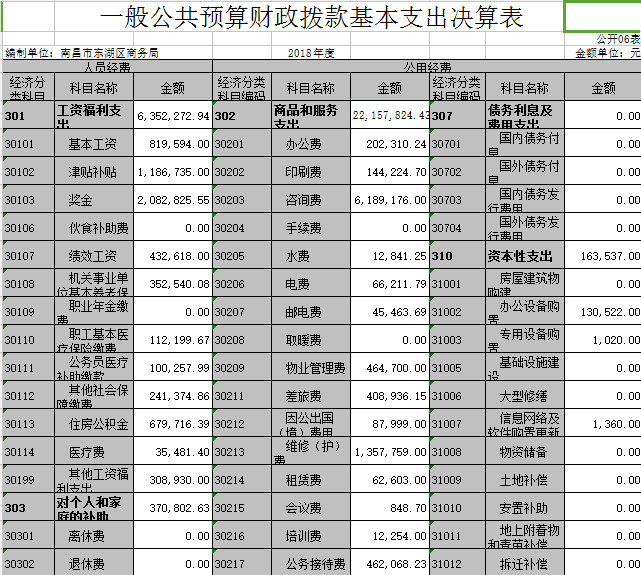Viewport: 641px width, 575px height.
Task: Click the 大型修缮 cell
Action: pos(523,396)
